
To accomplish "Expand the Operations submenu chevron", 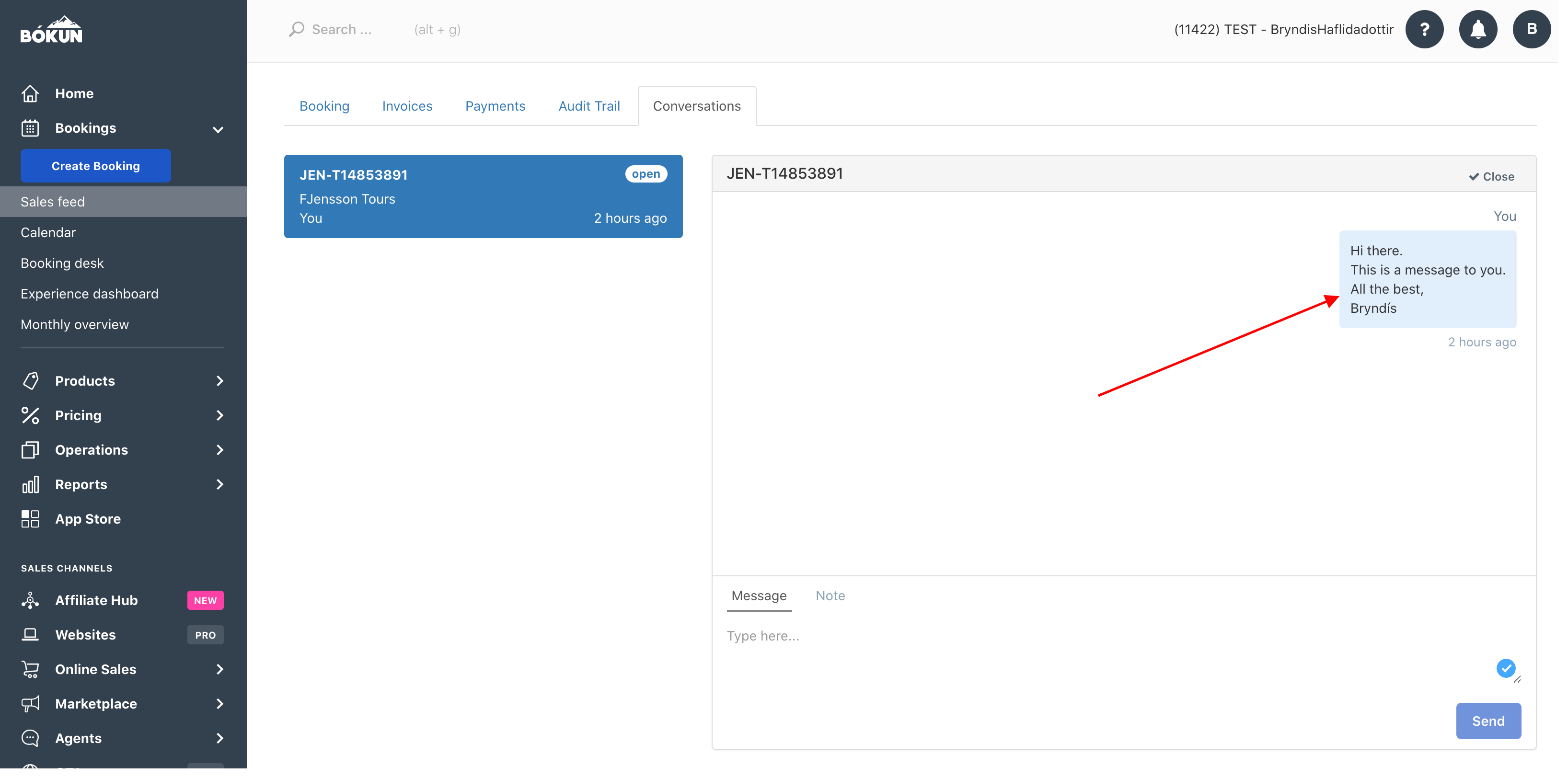I will click(x=221, y=453).
